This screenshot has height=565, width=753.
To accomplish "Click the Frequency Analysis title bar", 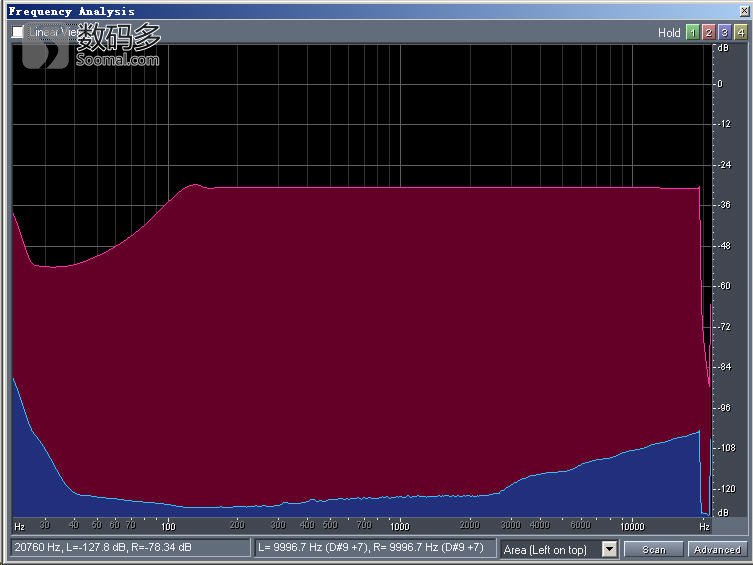I will click(x=300, y=11).
